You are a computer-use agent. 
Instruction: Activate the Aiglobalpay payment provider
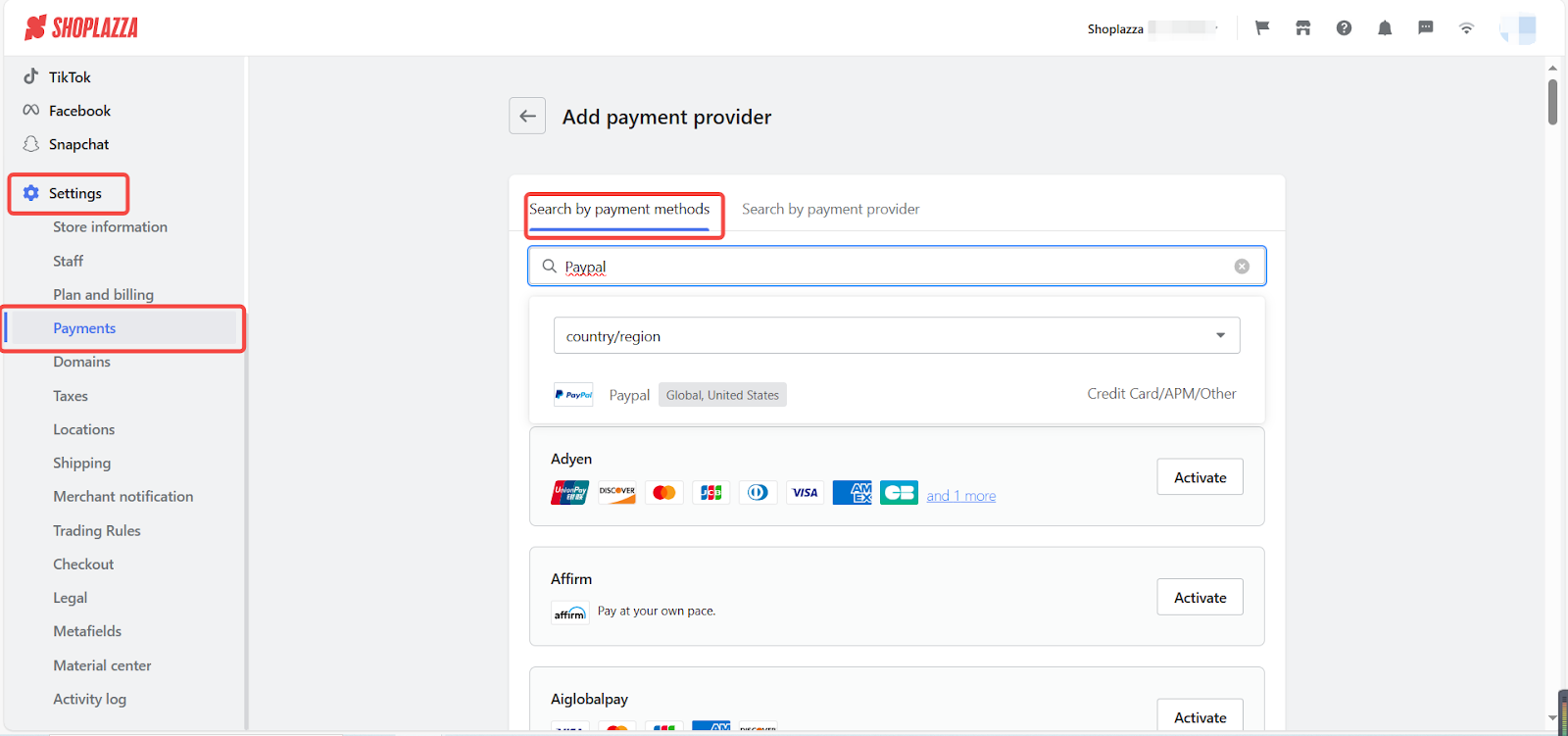[1200, 715]
